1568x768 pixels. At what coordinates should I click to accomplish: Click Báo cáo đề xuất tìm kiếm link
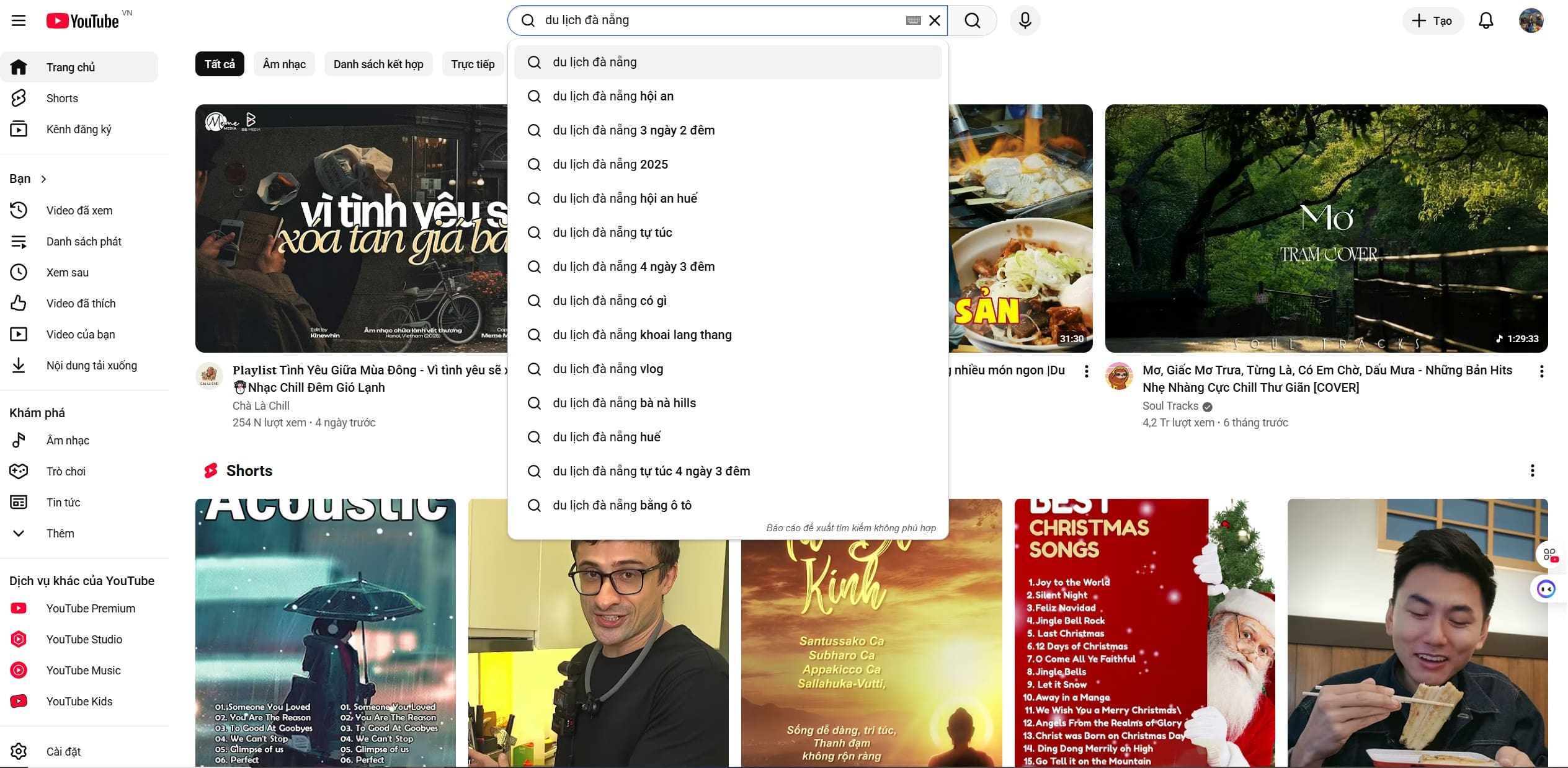click(850, 528)
